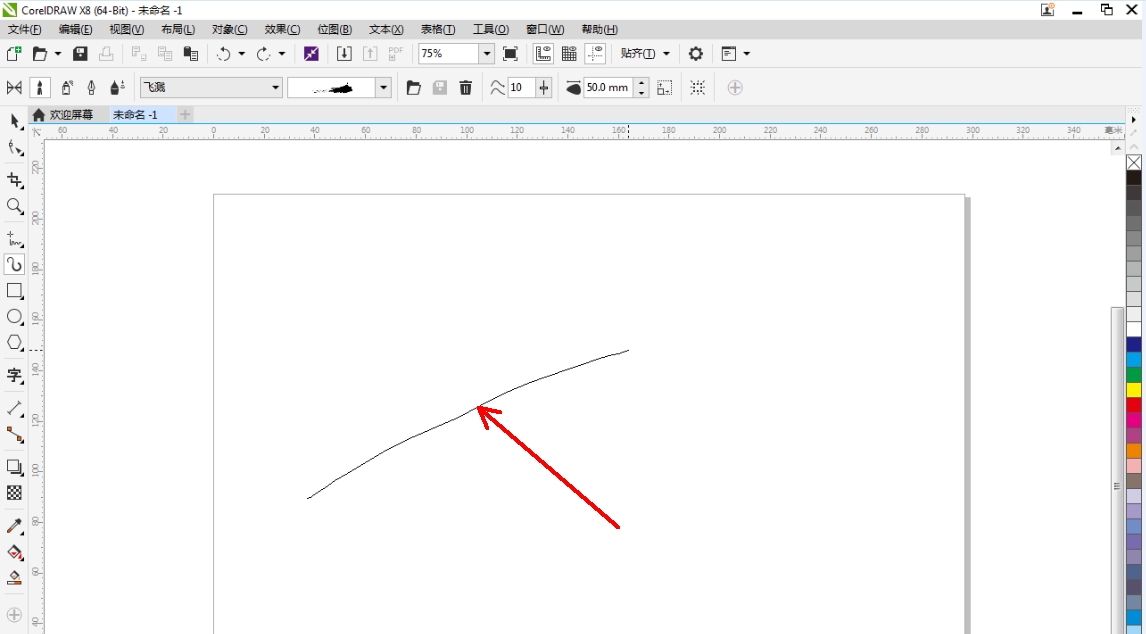Delete the brush stroke with the trash icon
This screenshot has width=1146, height=634.
465,88
